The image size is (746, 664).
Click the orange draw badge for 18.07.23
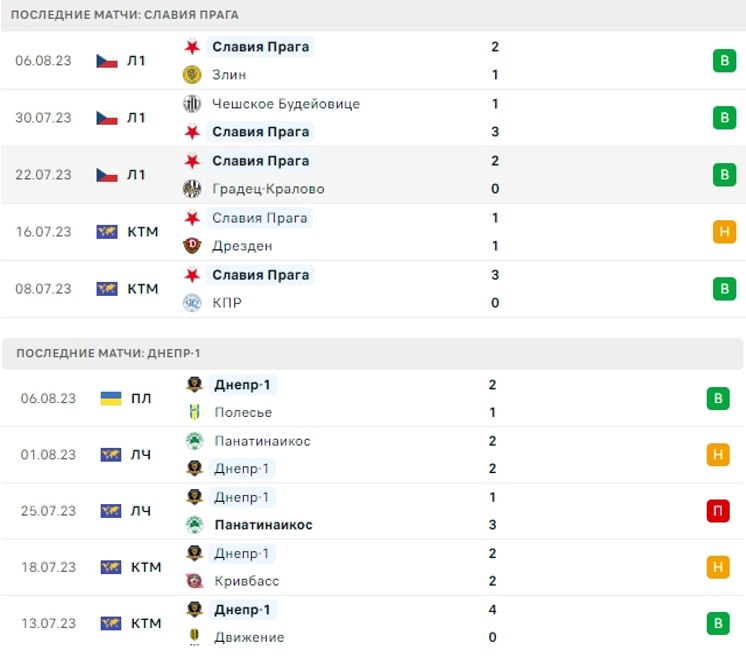tap(717, 567)
